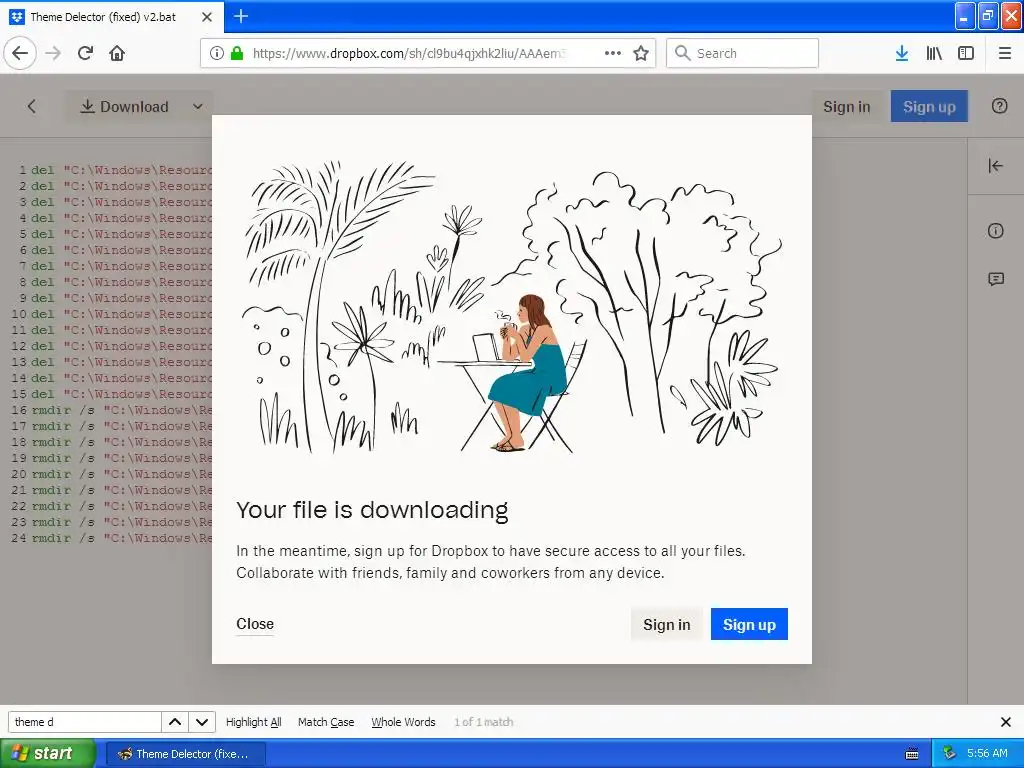The width and height of the screenshot is (1024, 768).
Task: Open the Firefox hamburger menu
Action: (1005, 53)
